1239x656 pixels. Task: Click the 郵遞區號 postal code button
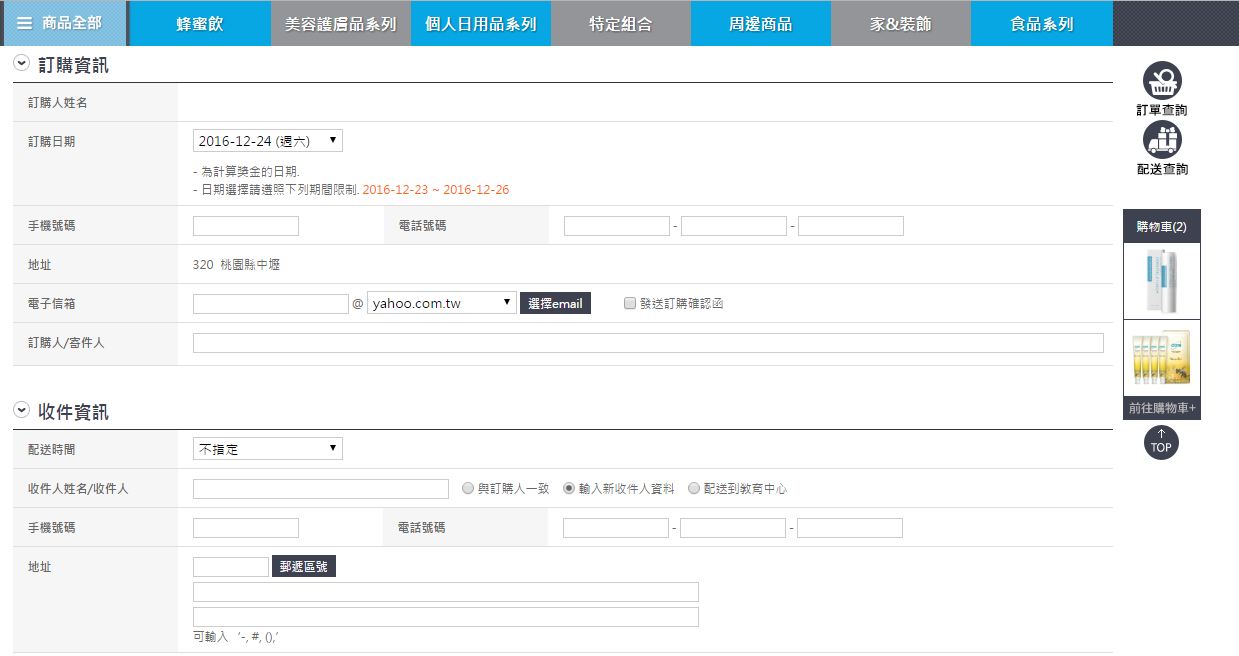[x=304, y=567]
